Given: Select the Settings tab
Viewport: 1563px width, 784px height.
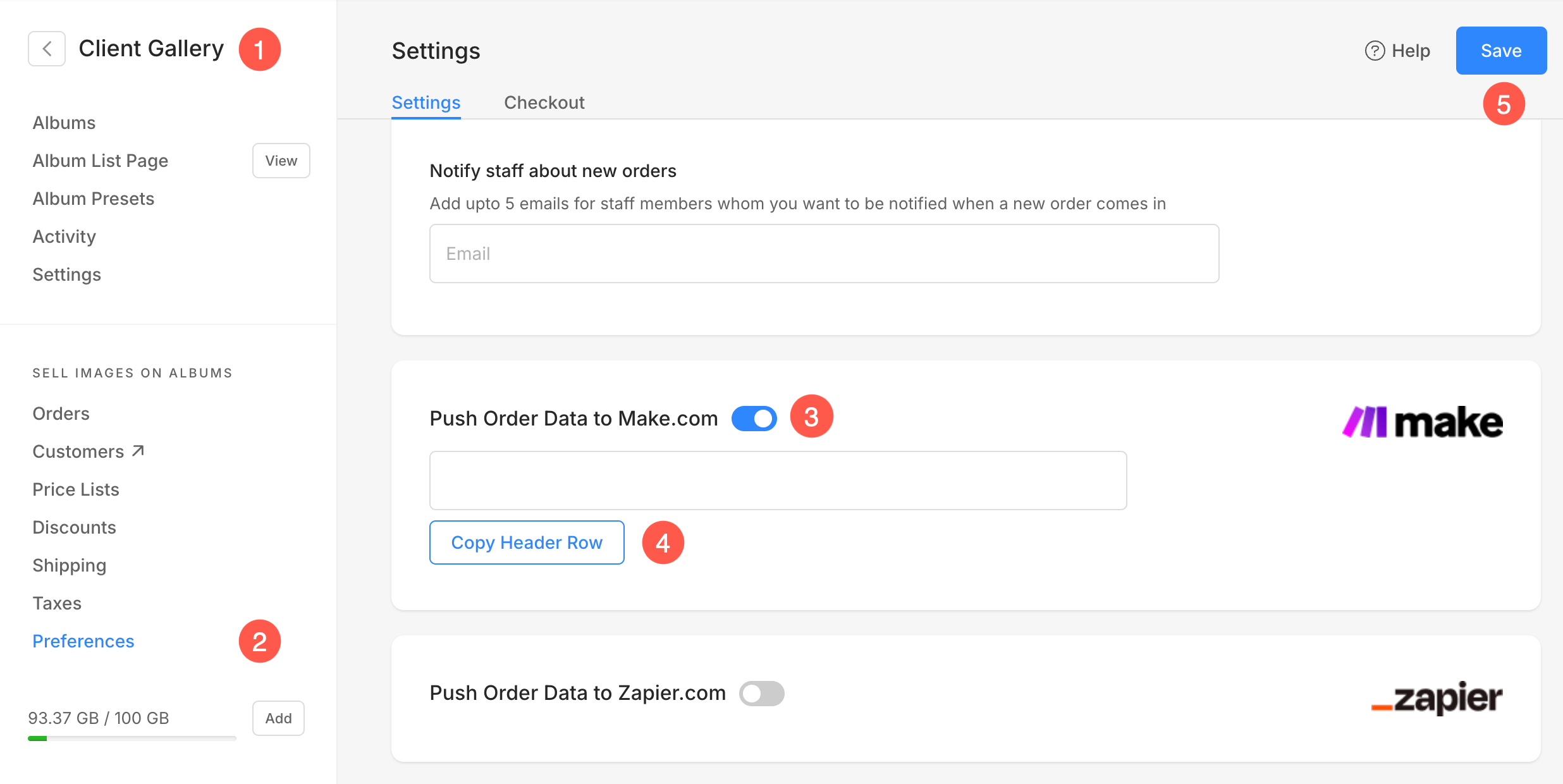Looking at the screenshot, I should [x=426, y=102].
